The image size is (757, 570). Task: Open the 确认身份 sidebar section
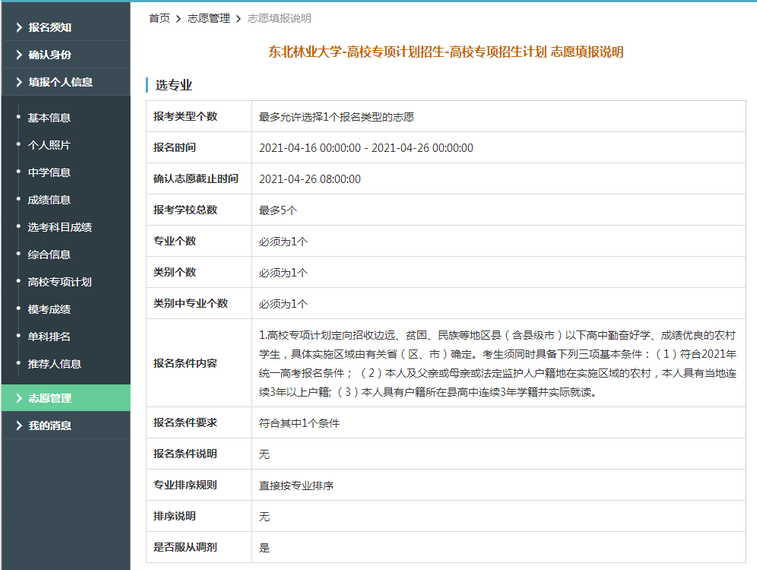tap(66, 55)
